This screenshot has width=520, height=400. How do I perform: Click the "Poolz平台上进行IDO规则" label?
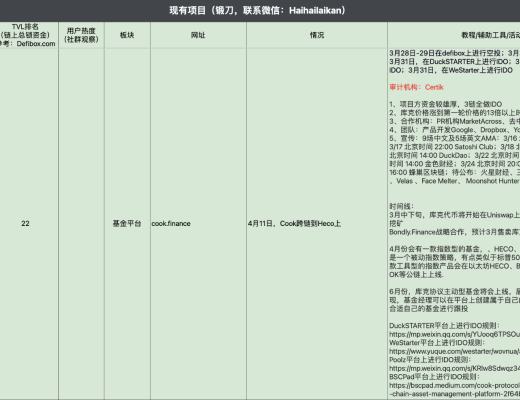tap(430, 360)
